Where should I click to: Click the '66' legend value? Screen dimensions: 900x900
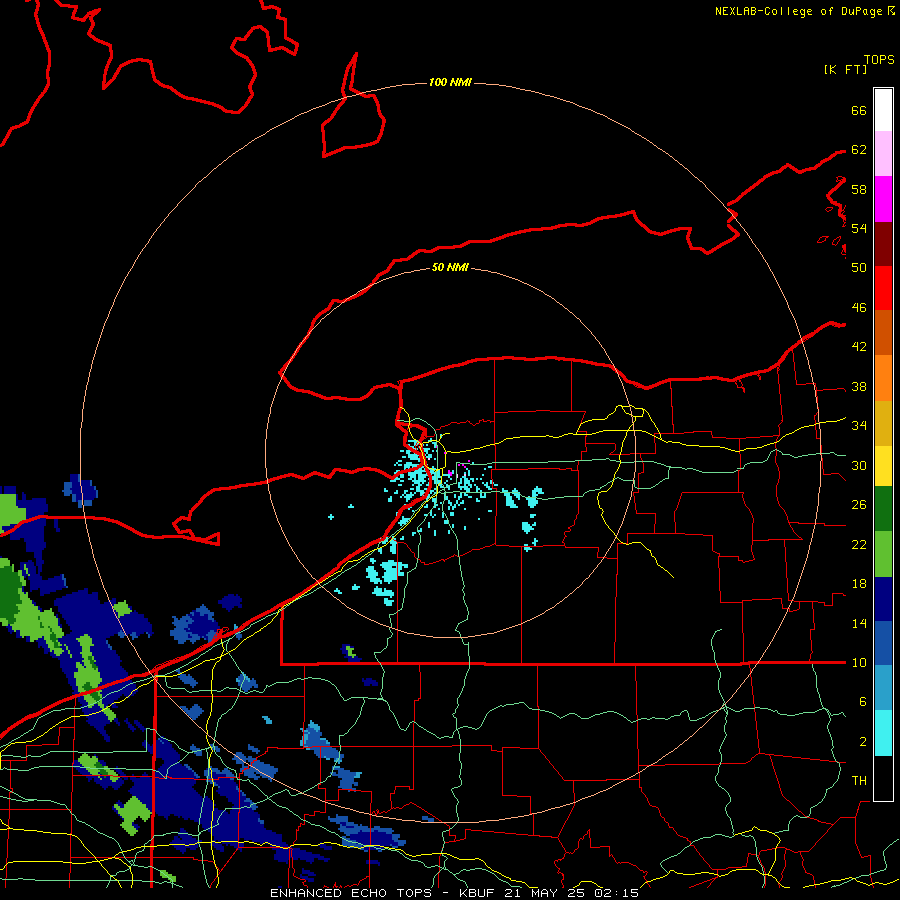[x=859, y=110]
